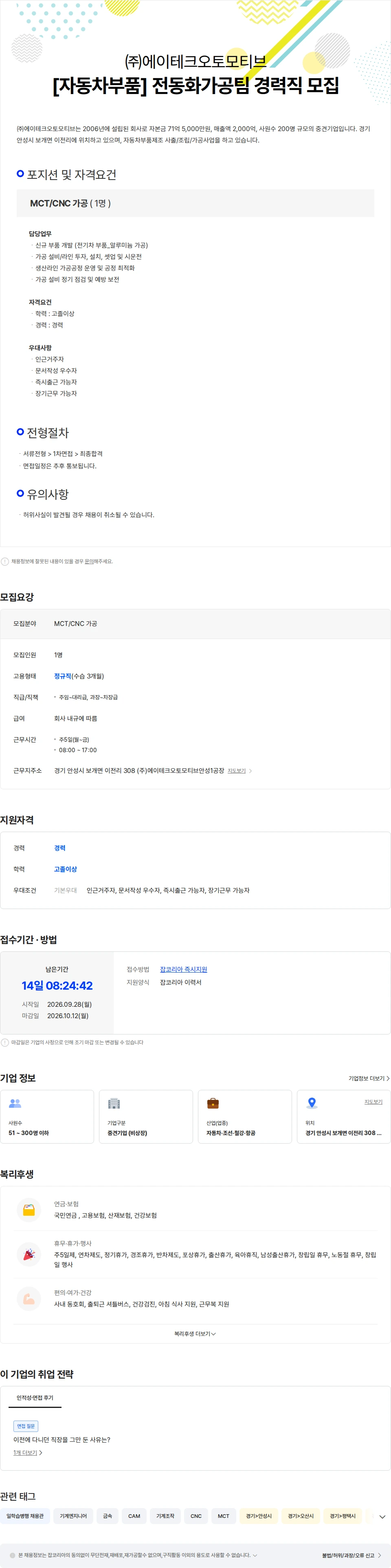Click the 편의·여가·건강 muscle icon
This screenshot has height=1568, width=391.
[29, 1298]
